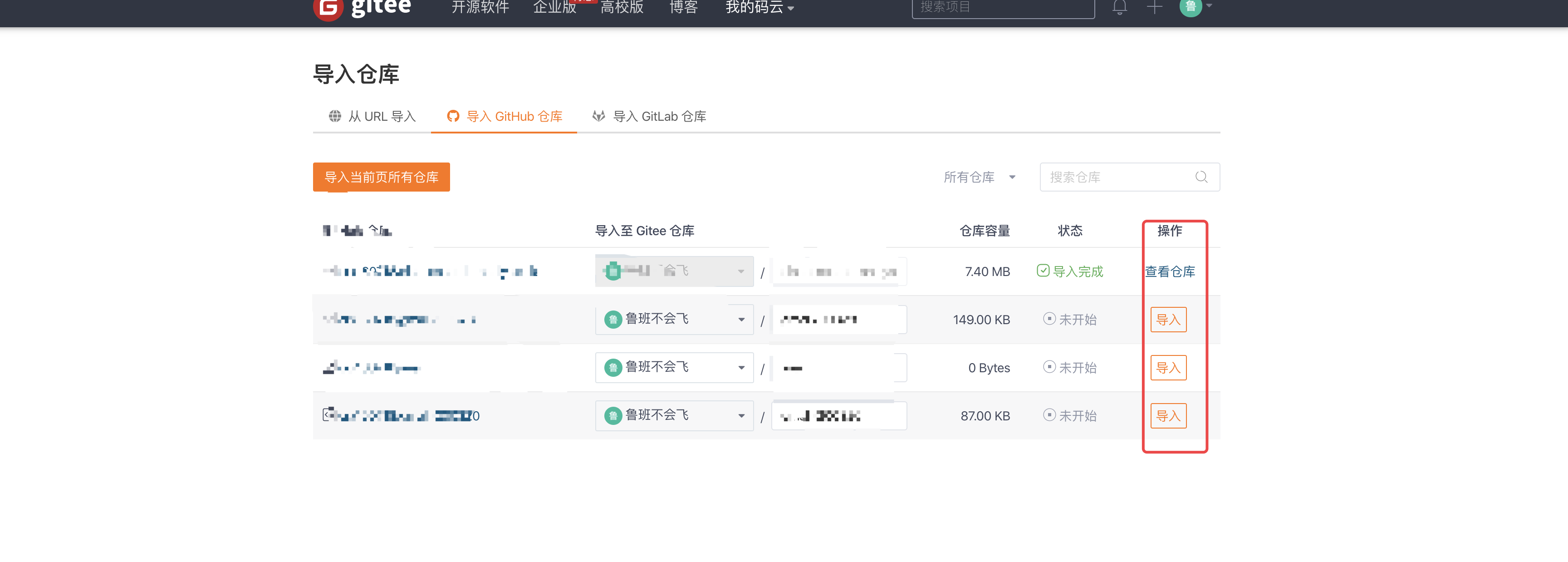Click the search magnifier in repository search
Image resolution: width=1568 pixels, height=562 pixels.
(1201, 177)
